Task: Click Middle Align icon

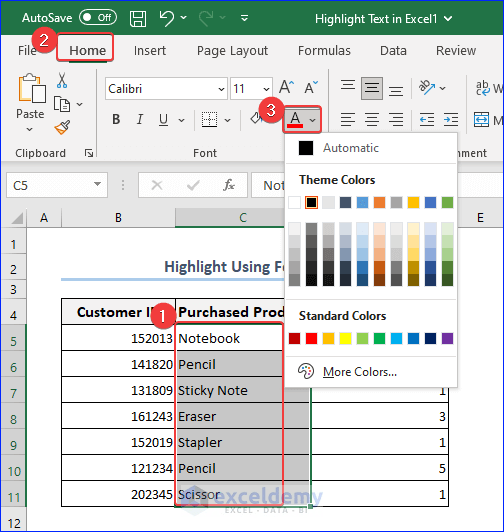Action: pos(372,88)
